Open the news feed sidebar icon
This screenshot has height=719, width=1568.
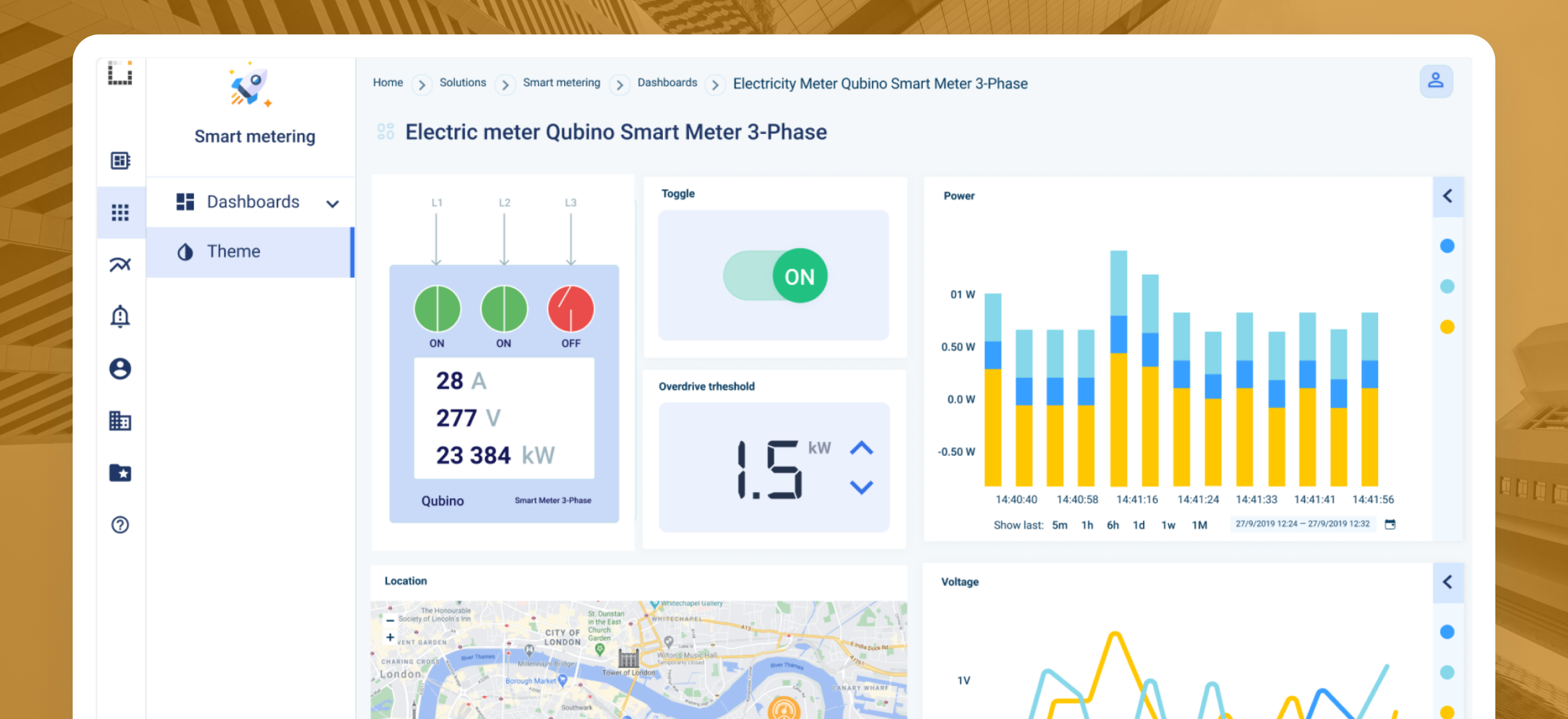[x=120, y=160]
